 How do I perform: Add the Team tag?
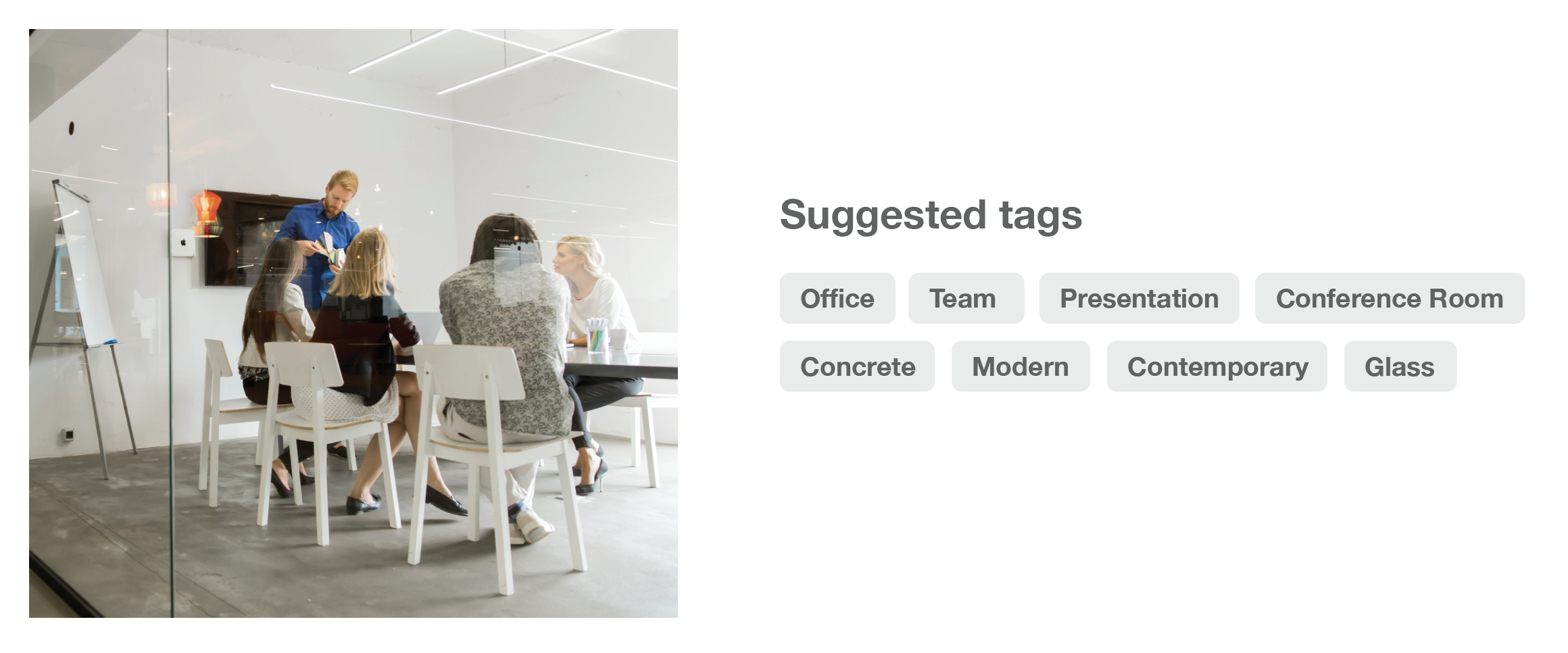966,298
